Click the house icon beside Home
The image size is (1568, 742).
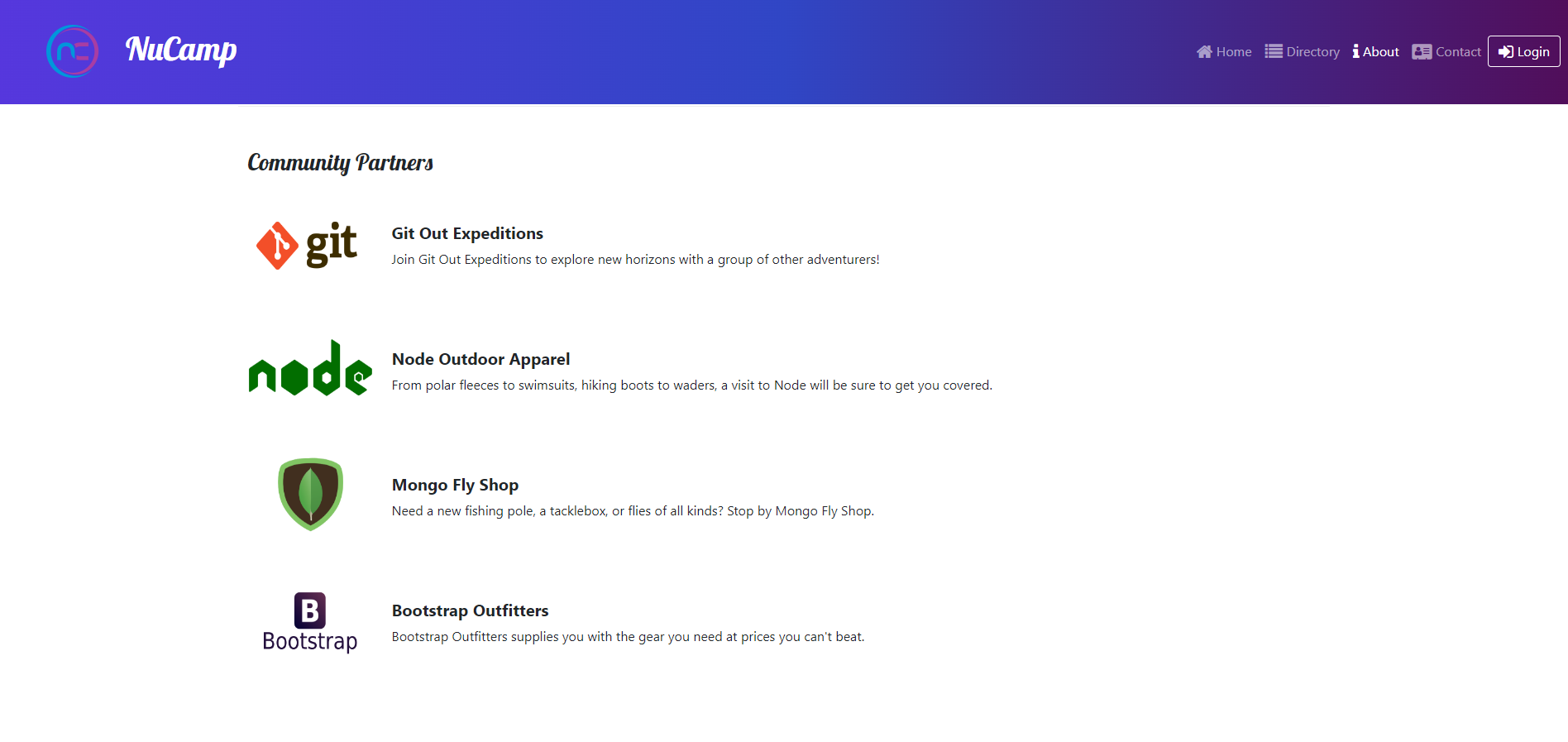tap(1204, 51)
